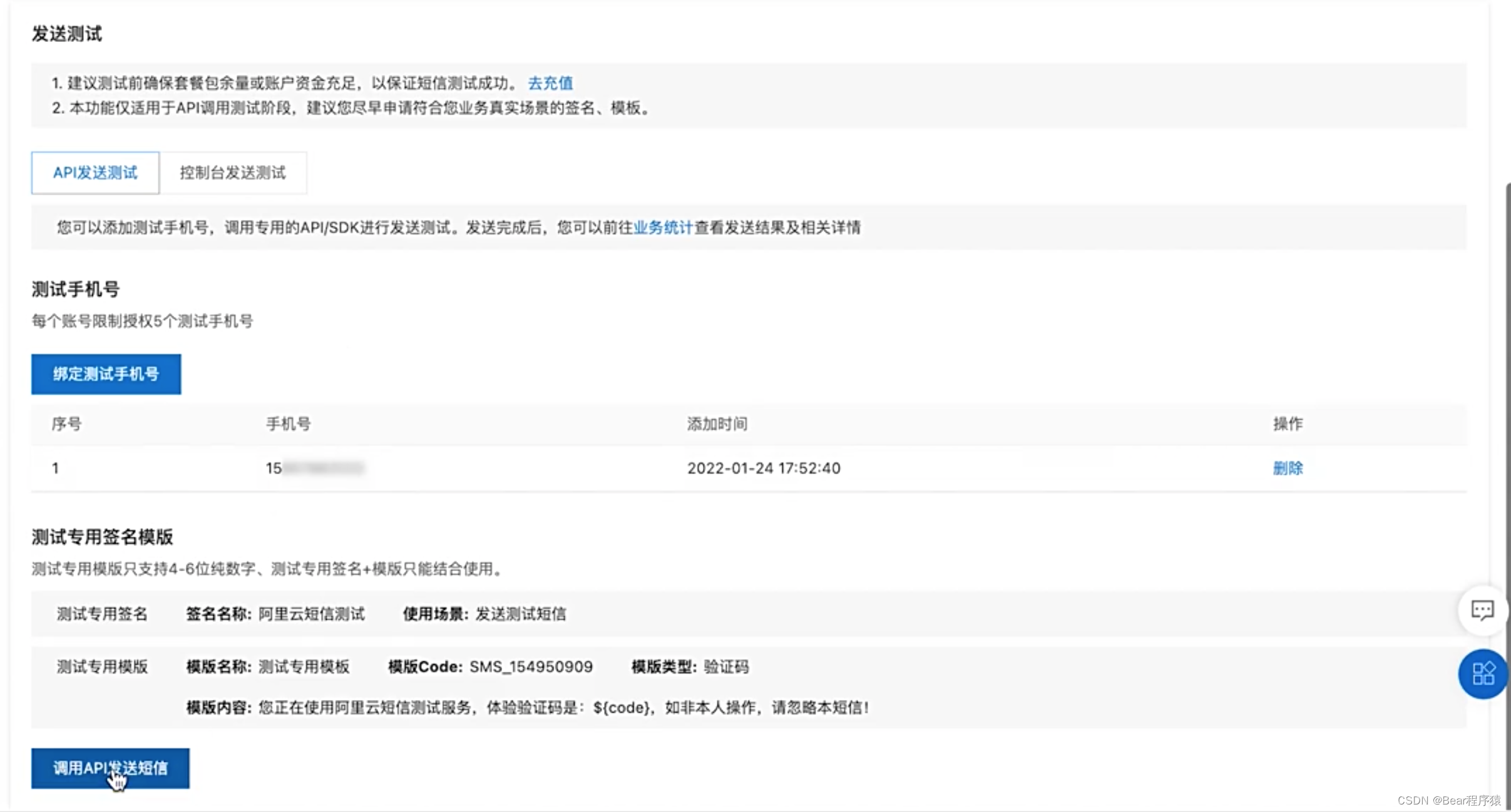Open the 去充值 recharge link

[551, 83]
